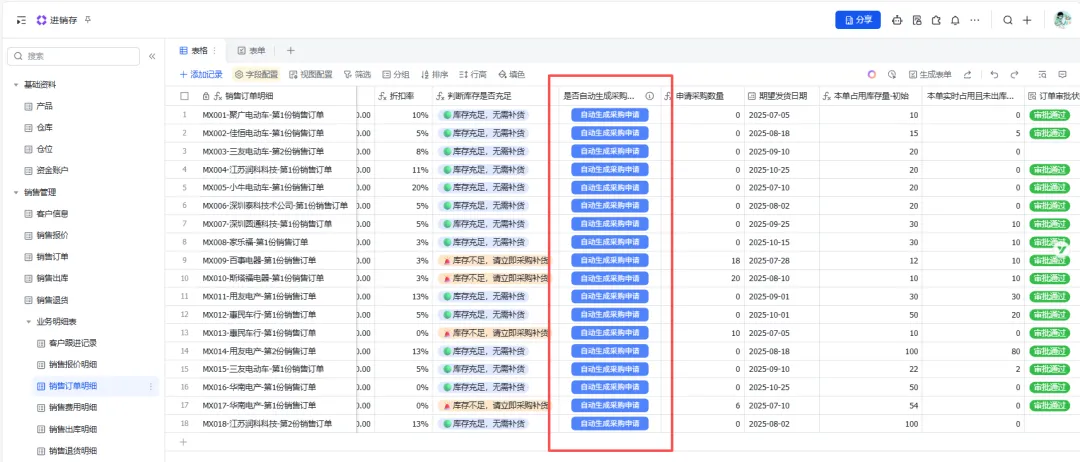Open the 填色 fill color tool
Image resolution: width=1080 pixels, height=462 pixels.
click(x=511, y=74)
